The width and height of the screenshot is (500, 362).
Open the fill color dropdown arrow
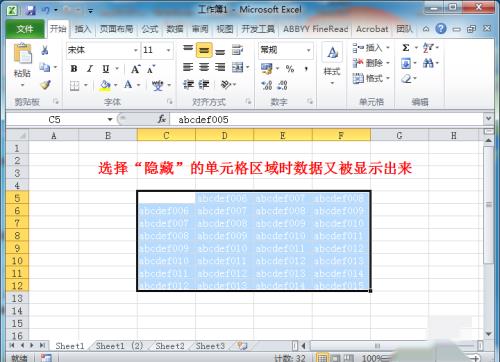coord(116,85)
